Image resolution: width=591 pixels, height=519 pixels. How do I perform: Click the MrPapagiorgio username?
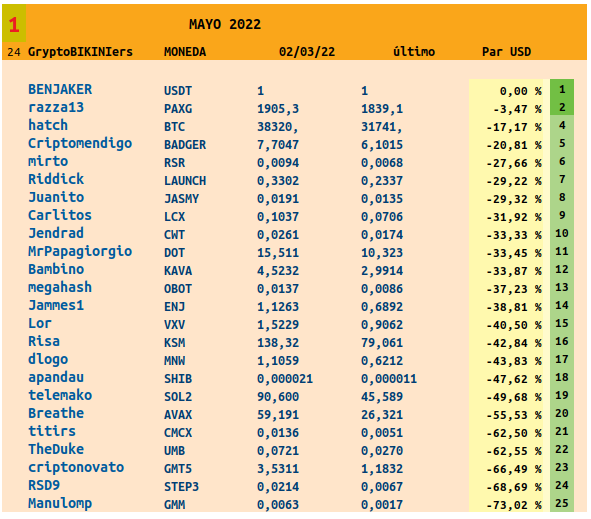80,251
